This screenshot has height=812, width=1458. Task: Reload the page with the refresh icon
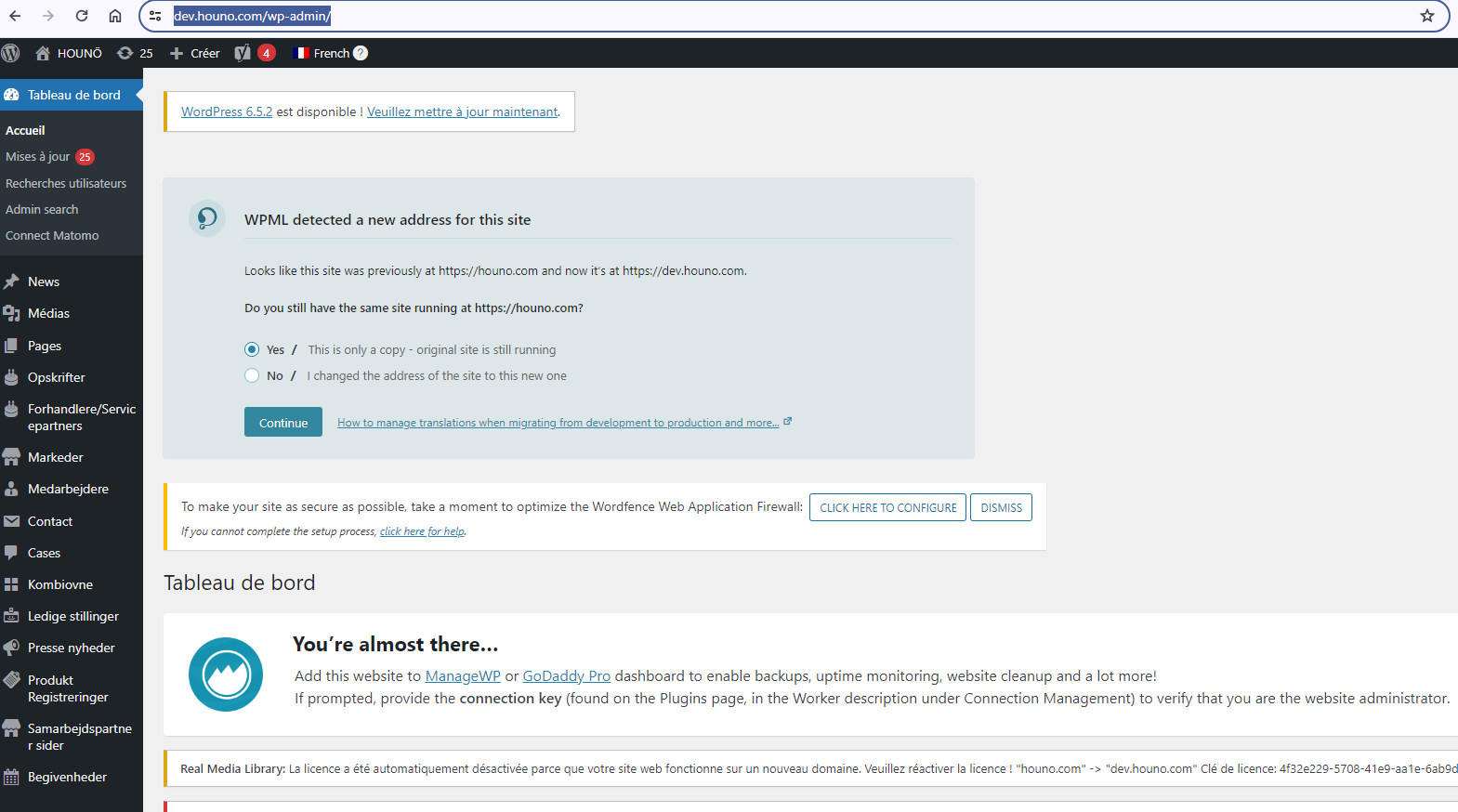pyautogui.click(x=82, y=16)
